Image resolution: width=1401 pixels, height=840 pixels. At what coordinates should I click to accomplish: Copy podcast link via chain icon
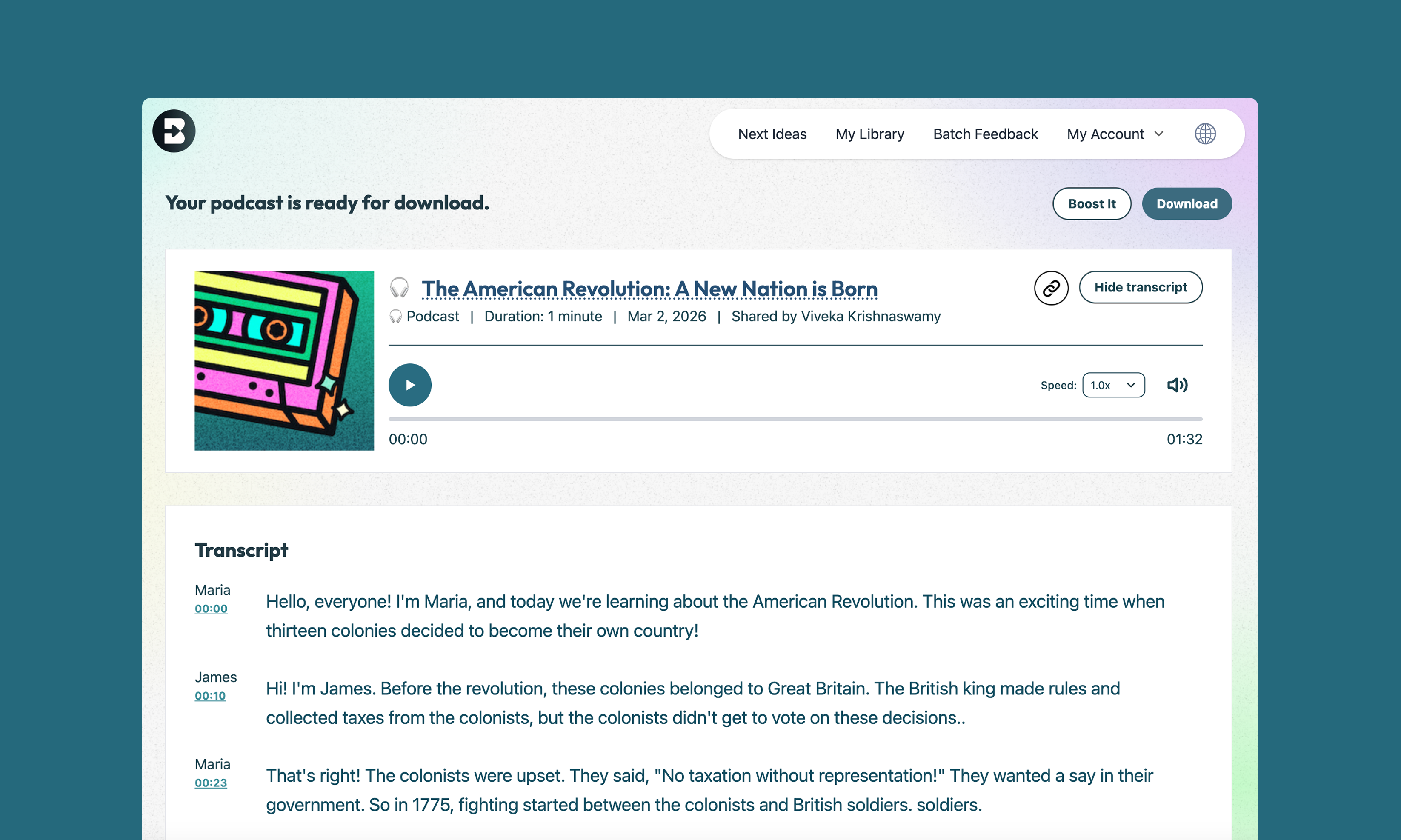click(1051, 288)
